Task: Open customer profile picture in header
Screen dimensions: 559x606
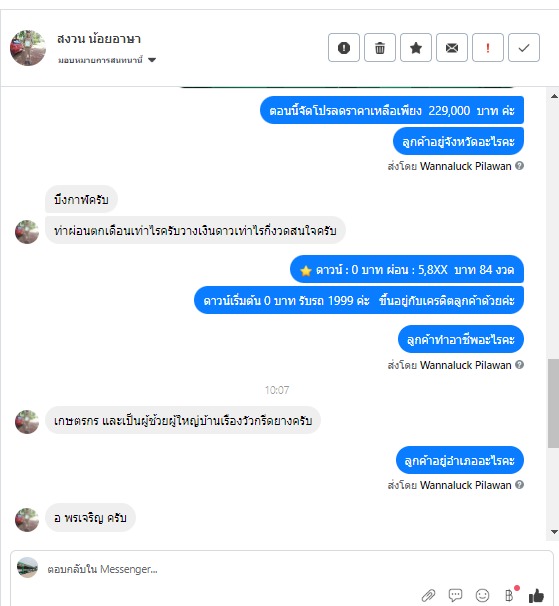Action: click(x=28, y=48)
